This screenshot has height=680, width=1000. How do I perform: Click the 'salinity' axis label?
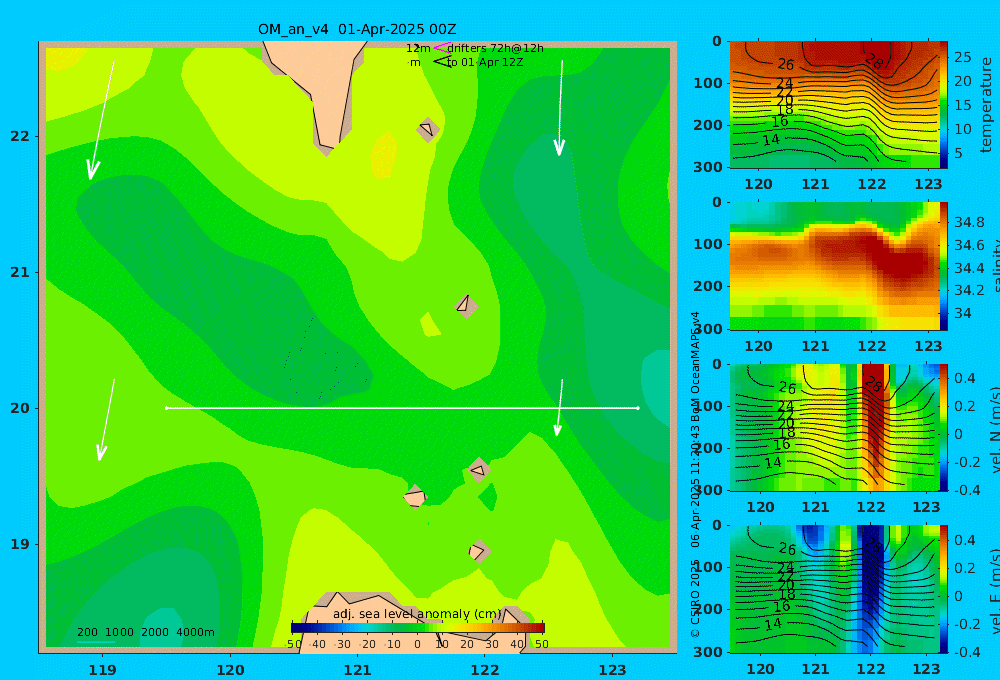coord(996,265)
